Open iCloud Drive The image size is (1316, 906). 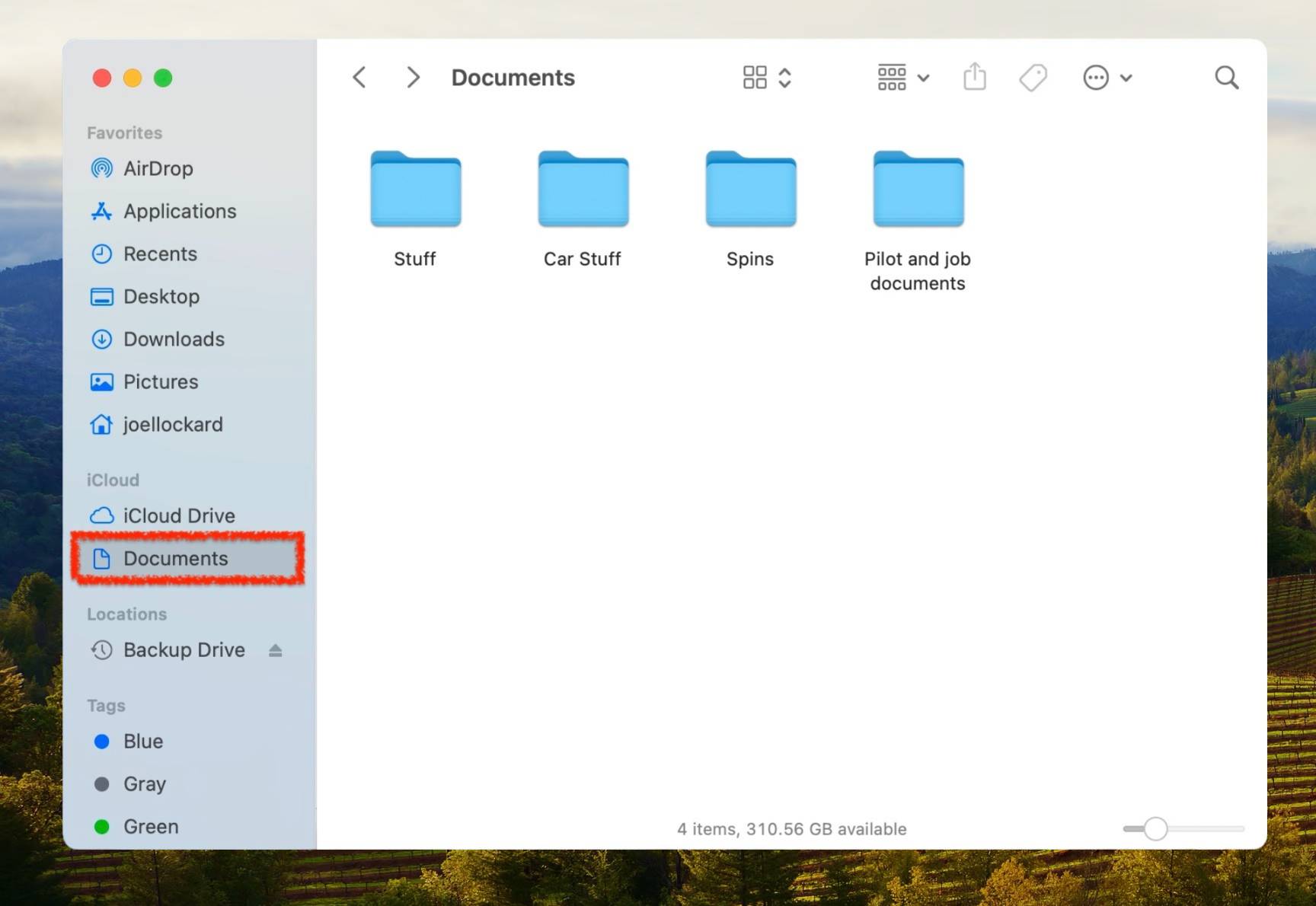tap(179, 515)
